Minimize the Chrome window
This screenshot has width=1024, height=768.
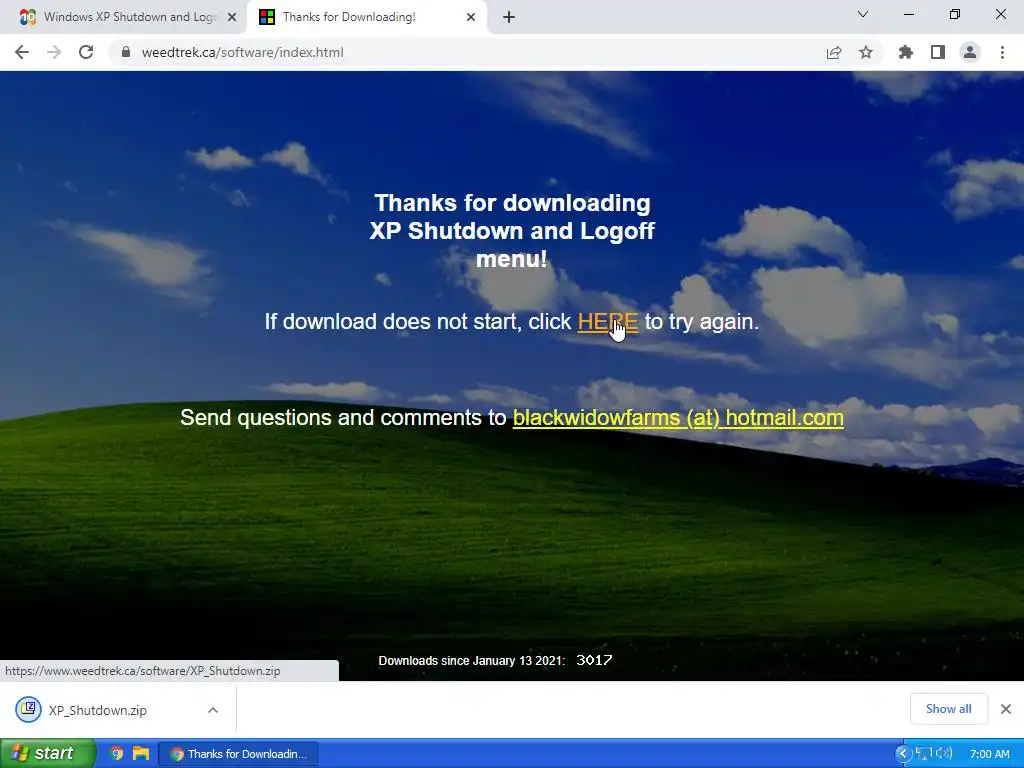point(908,14)
